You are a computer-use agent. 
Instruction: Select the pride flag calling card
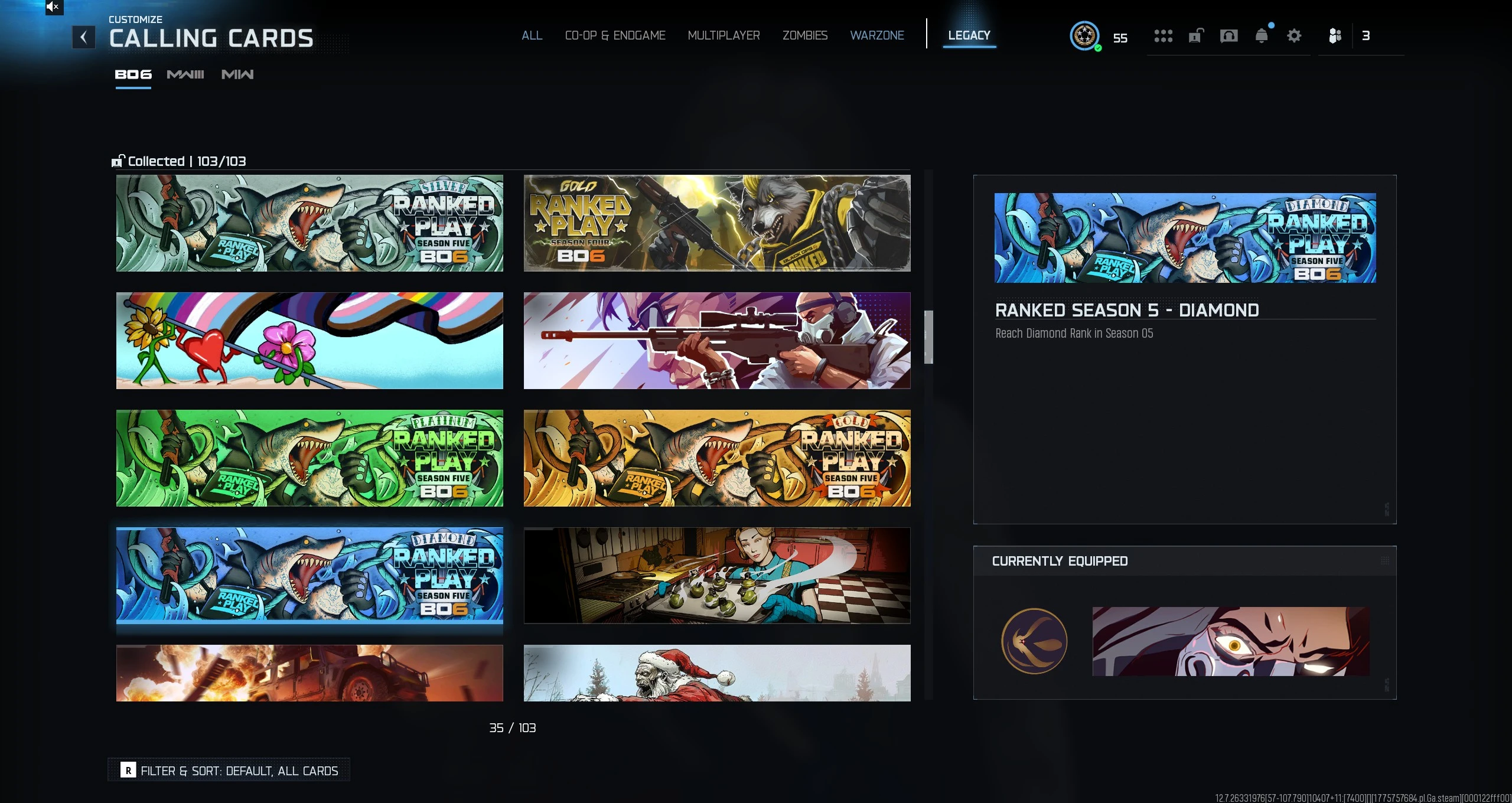[309, 341]
